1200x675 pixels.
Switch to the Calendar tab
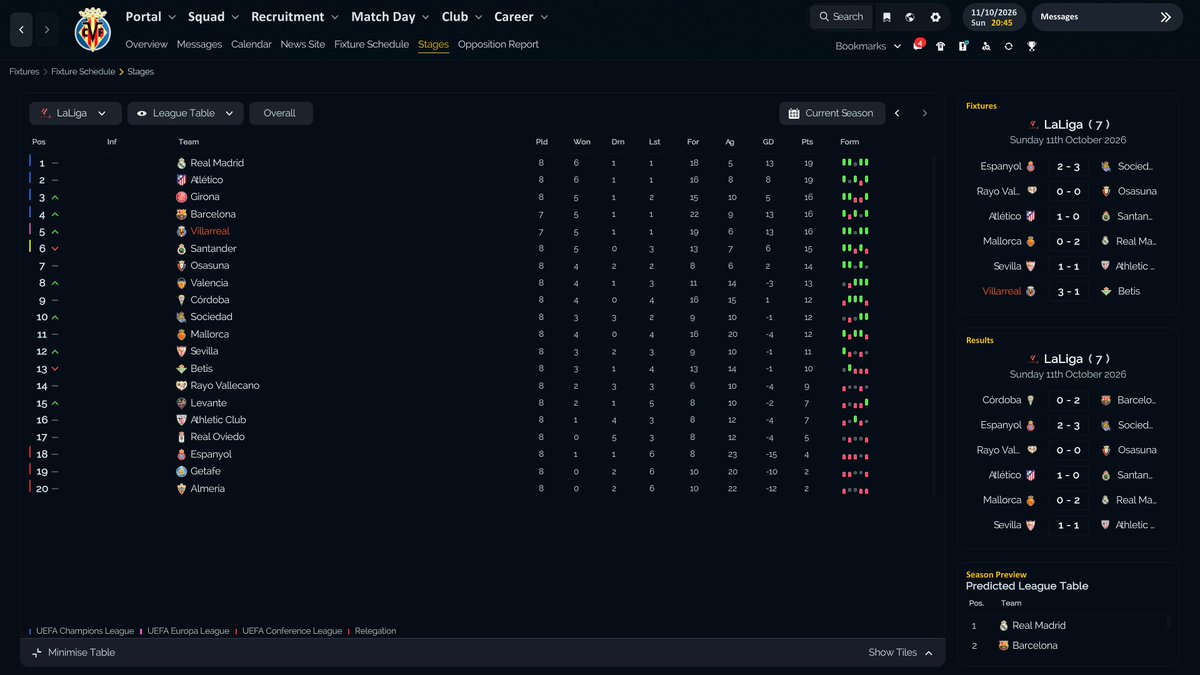coord(251,44)
